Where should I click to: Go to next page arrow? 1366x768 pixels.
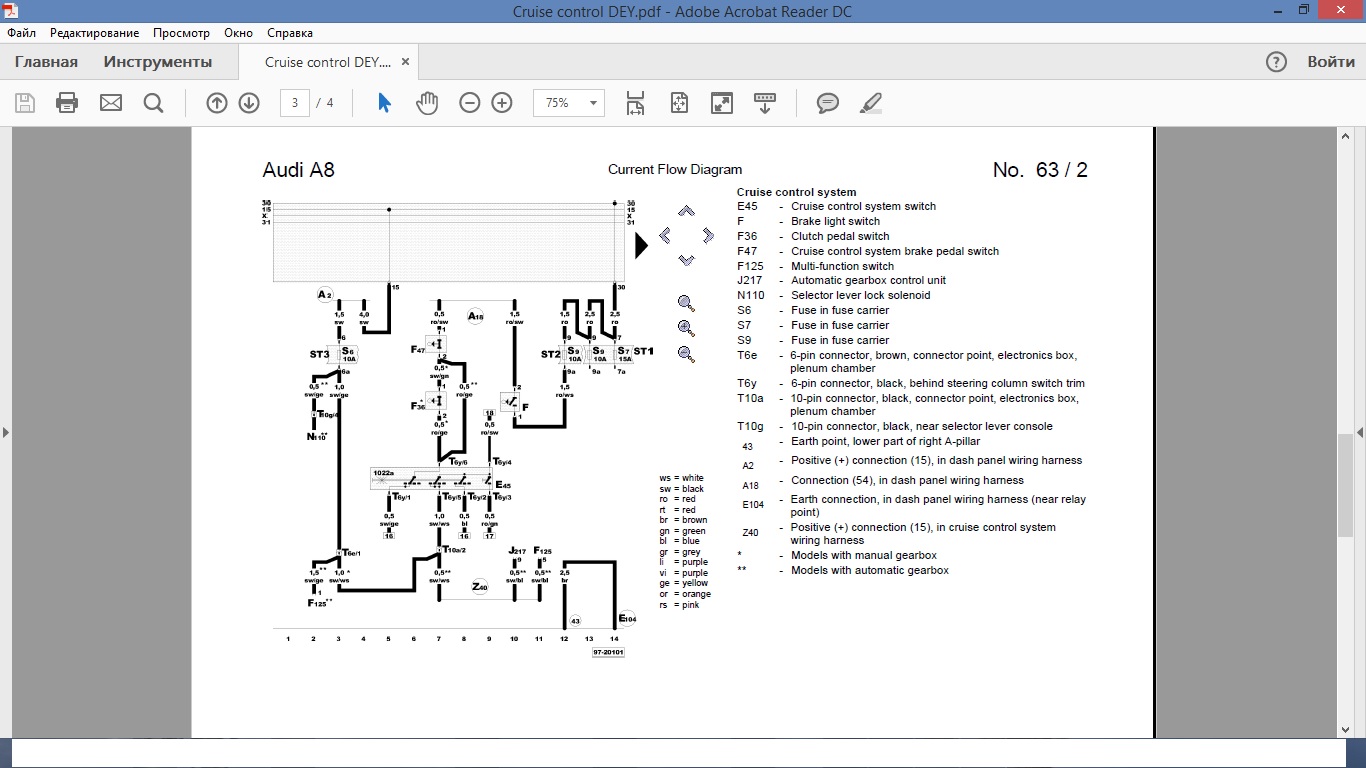click(x=249, y=103)
